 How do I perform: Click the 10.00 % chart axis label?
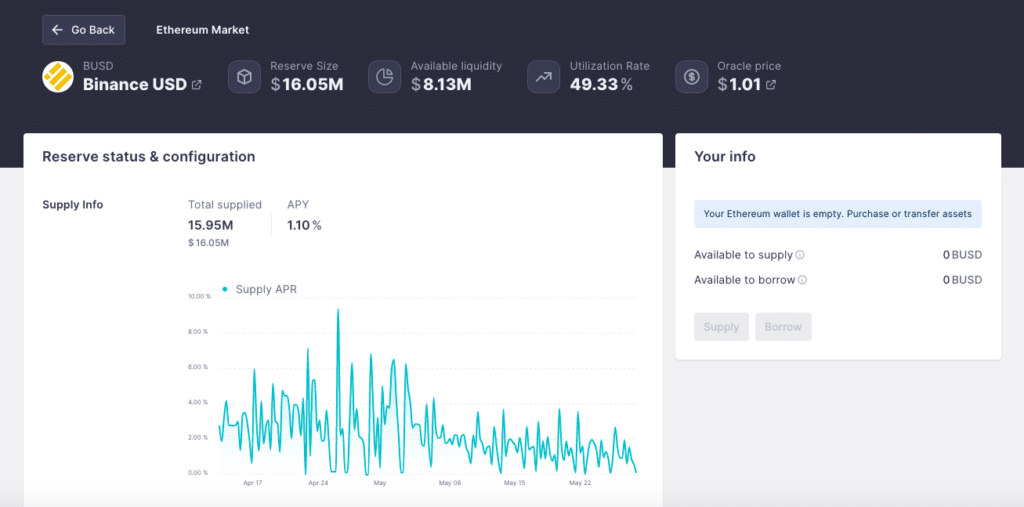coord(199,297)
